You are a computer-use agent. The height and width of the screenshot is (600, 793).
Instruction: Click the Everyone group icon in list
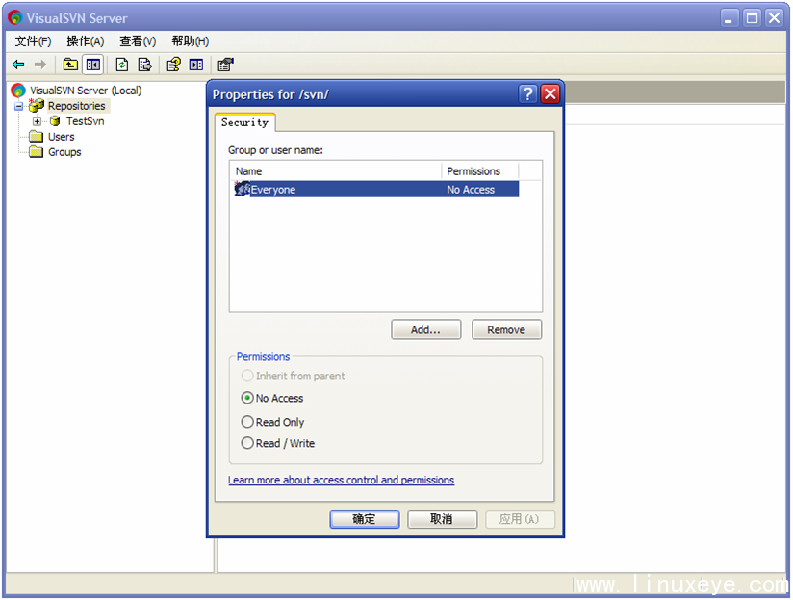[x=242, y=189]
